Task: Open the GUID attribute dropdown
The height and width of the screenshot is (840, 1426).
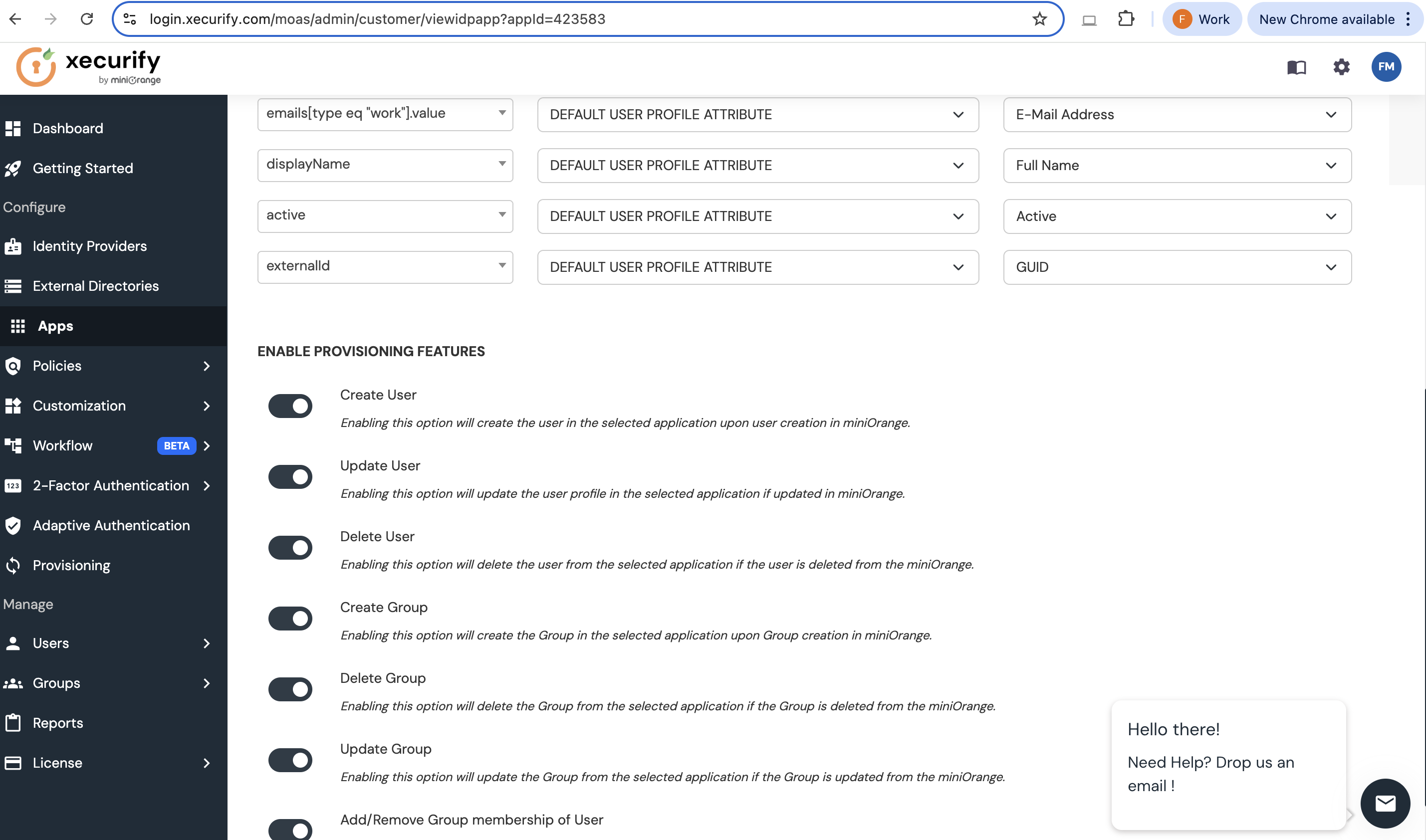Action: (1177, 266)
